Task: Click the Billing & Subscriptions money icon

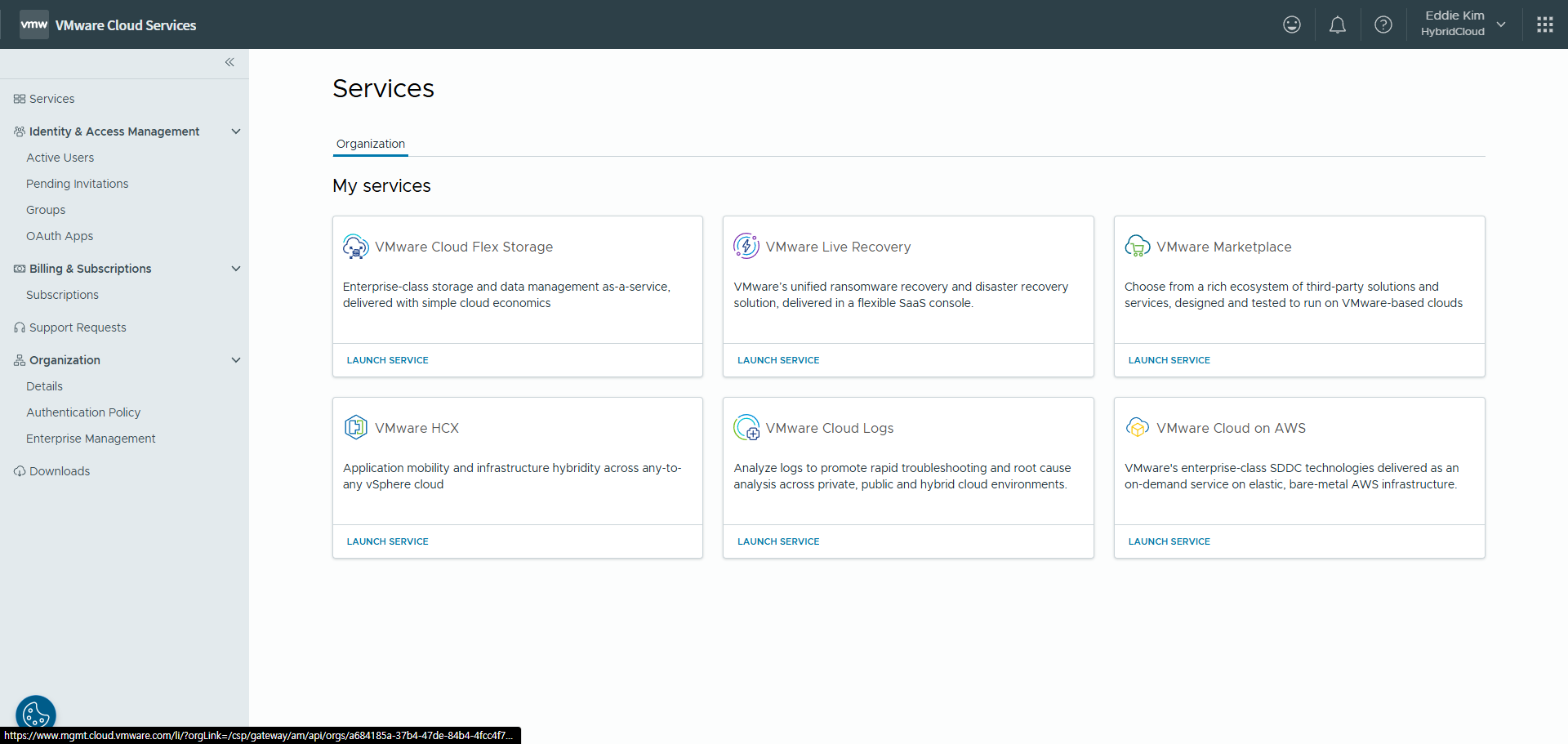Action: 20,269
